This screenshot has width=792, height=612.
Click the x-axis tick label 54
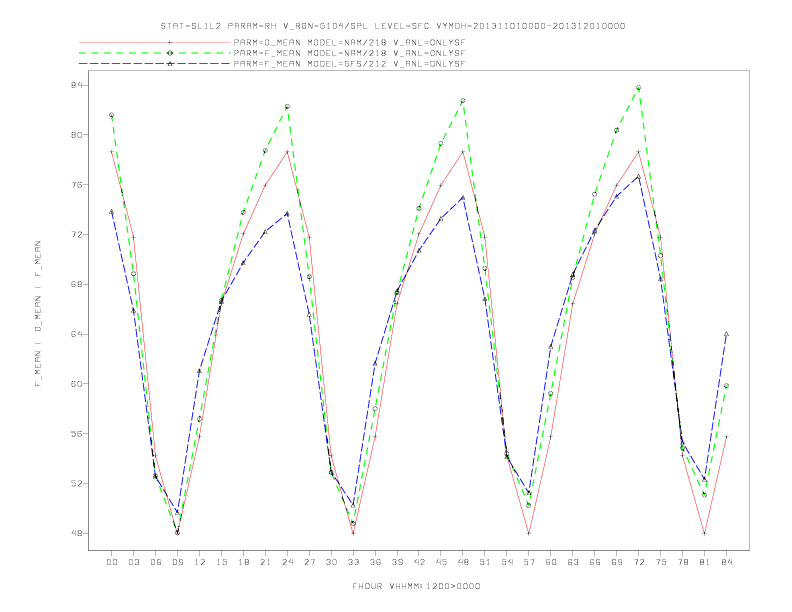507,562
